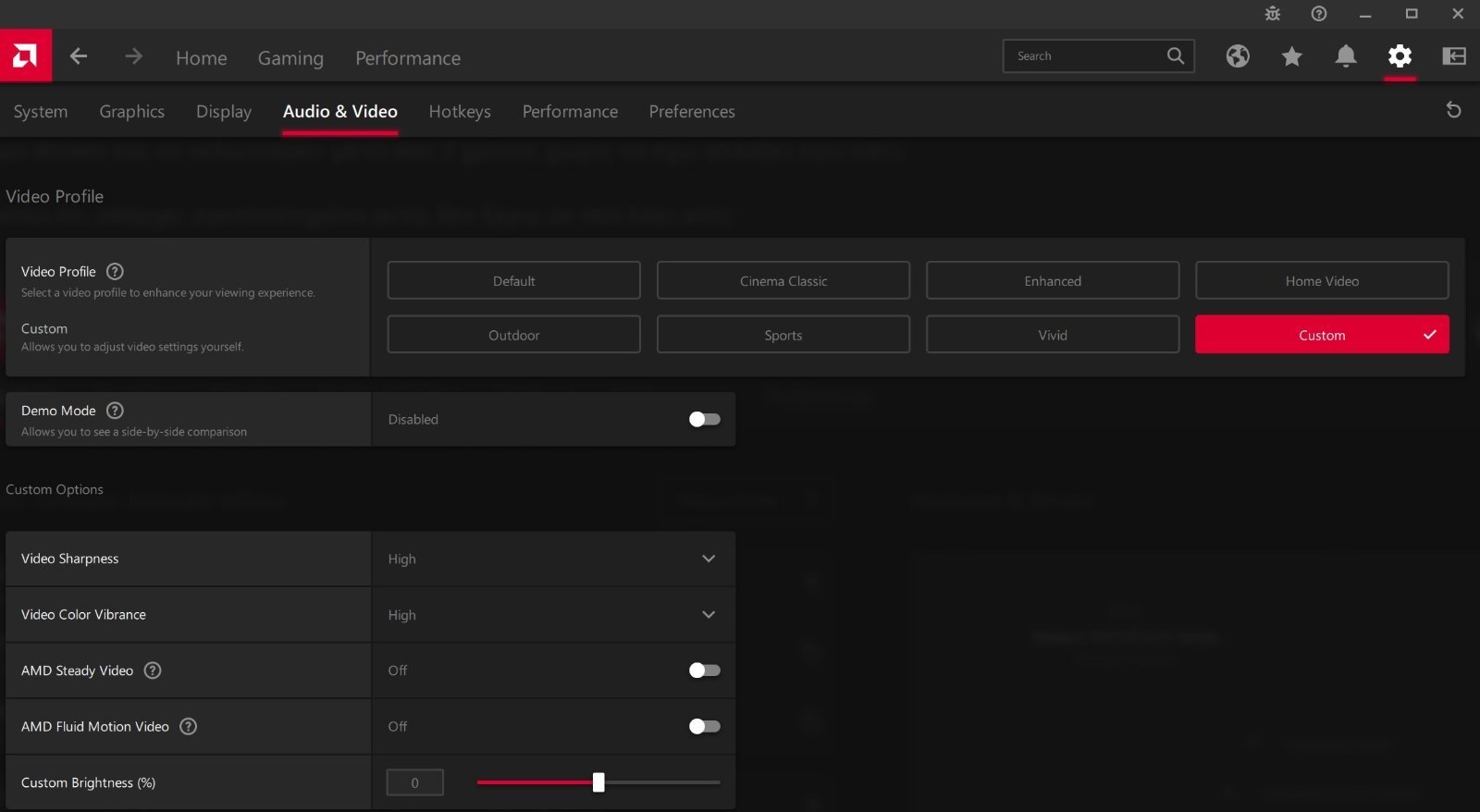Image resolution: width=1480 pixels, height=812 pixels.
Task: Select the Cinema Classic video profile
Action: pos(783,281)
